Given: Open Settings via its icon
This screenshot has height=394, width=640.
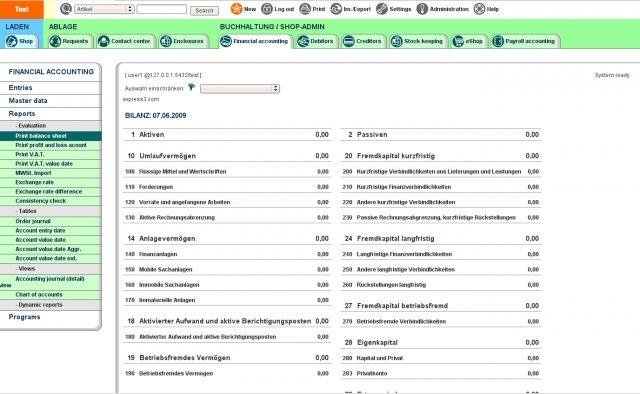Looking at the screenshot, I should 382,9.
